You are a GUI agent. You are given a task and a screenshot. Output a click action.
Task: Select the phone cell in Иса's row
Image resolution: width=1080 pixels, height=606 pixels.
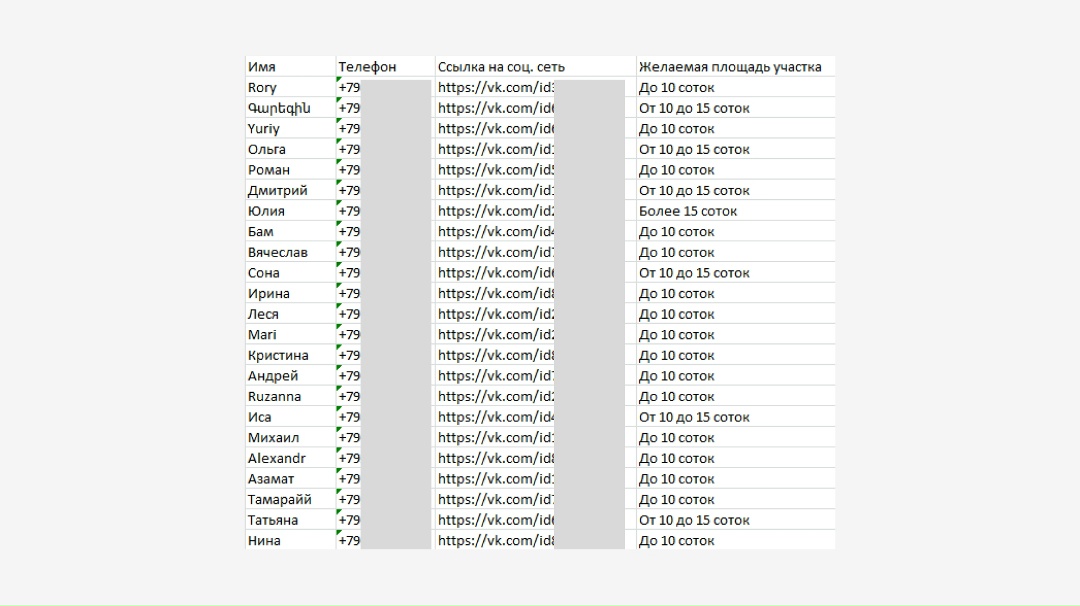pyautogui.click(x=350, y=417)
